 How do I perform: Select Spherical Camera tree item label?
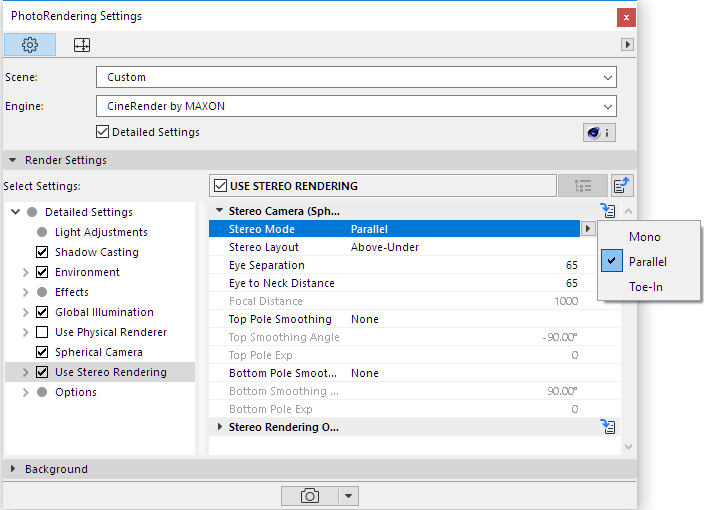coord(99,352)
